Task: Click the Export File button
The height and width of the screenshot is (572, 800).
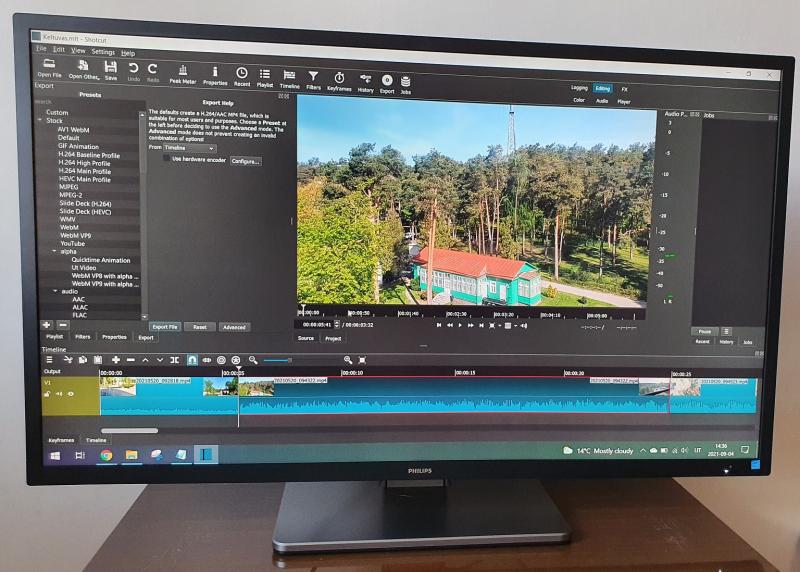Action: [165, 327]
